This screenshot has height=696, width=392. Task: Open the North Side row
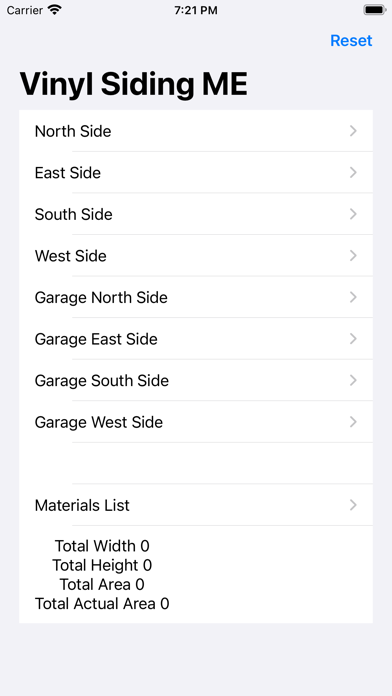pos(196,131)
